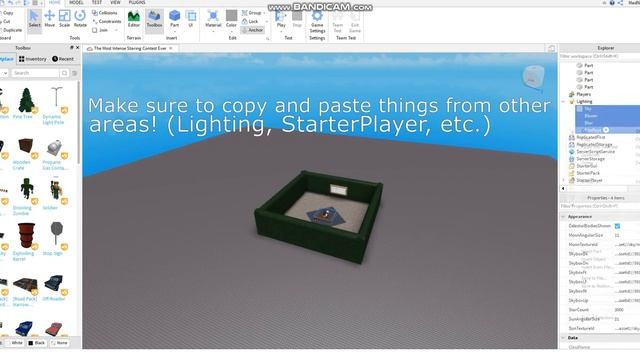Select the Propane Gas Container toolbox item
Screen dimensions: 640x360
pyautogui.click(x=55, y=154)
